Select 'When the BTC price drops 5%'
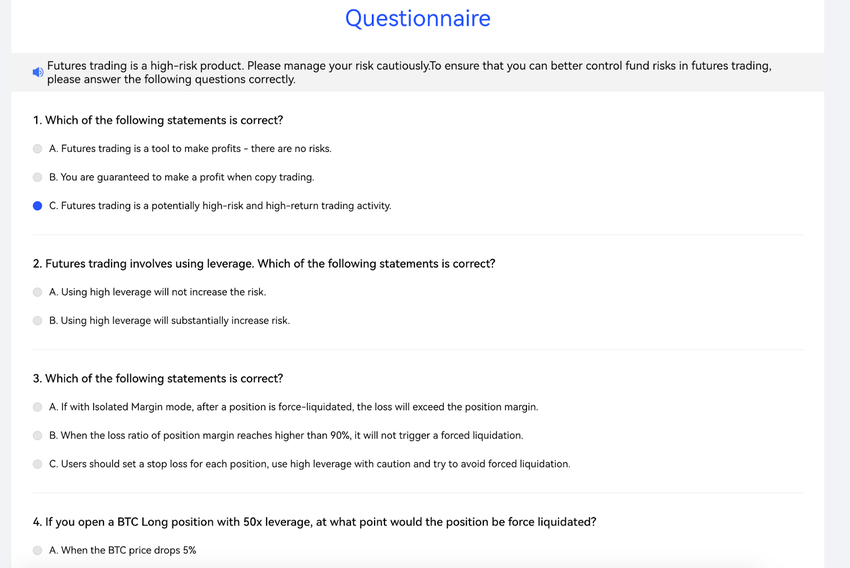Screen dimensions: 850x568 coord(37,551)
